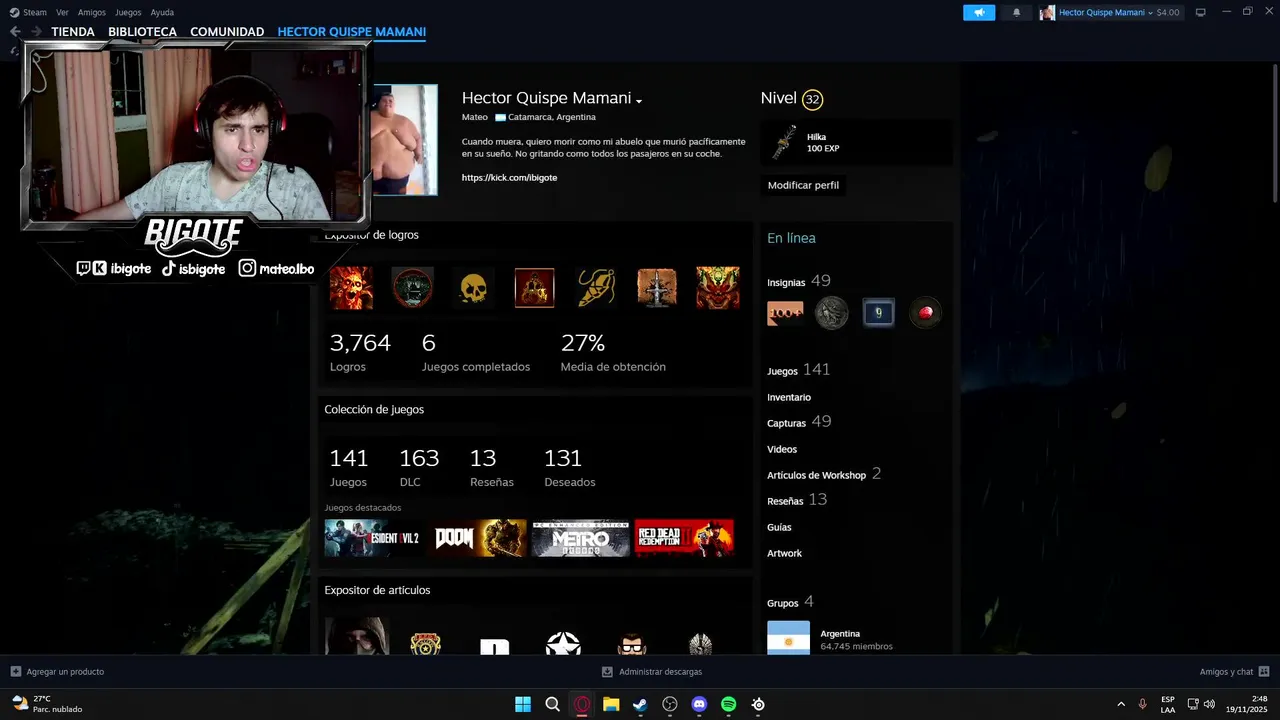Screen dimensions: 1280x720
Task: Click the silver coin badge
Action: [x=831, y=313]
